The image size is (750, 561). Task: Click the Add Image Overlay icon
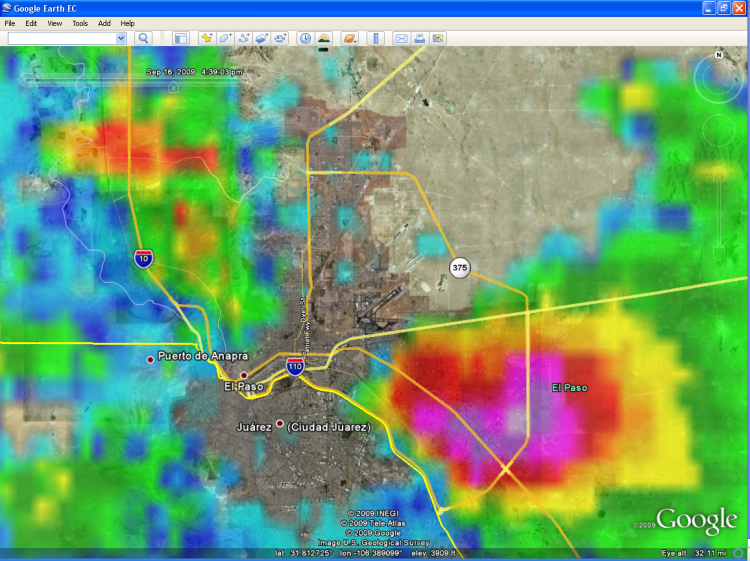[x=262, y=38]
